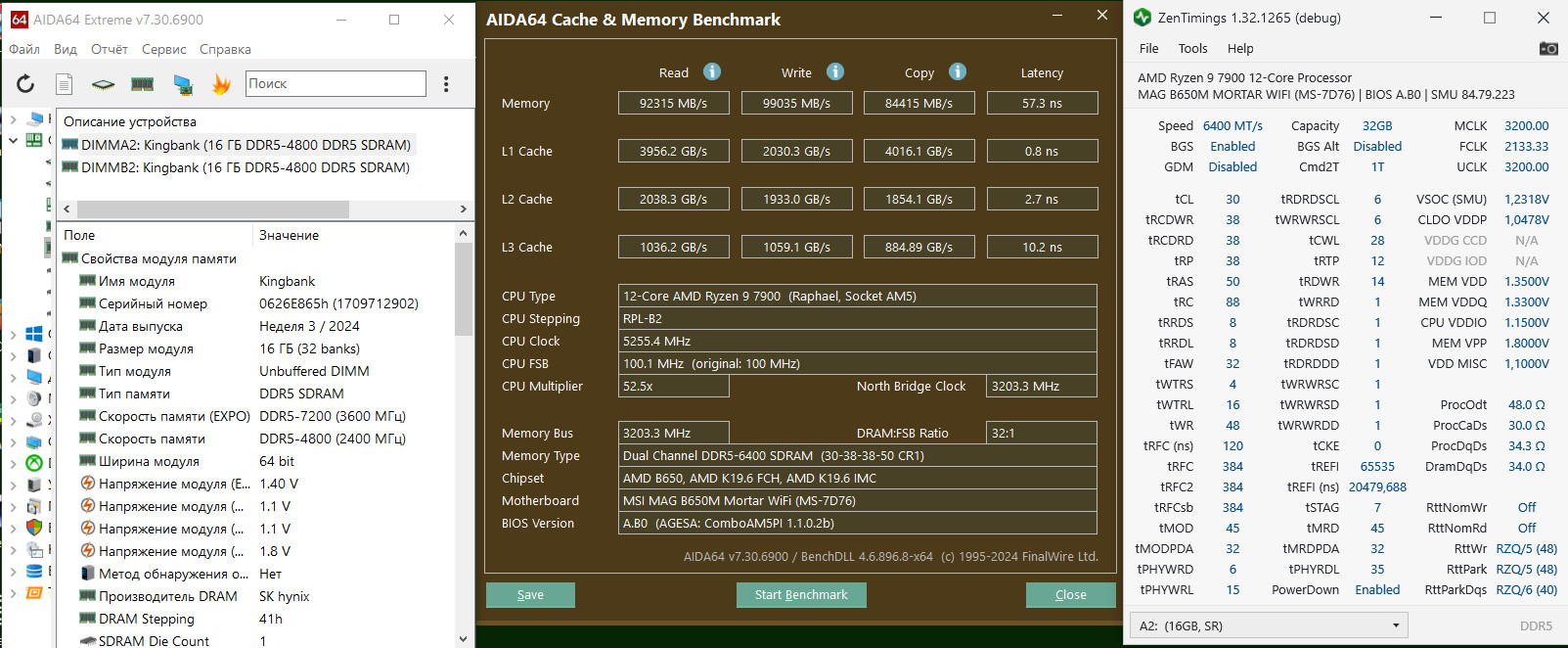This screenshot has width=1568, height=648.
Task: Select the Windows logo tree icon
Action: pyautogui.click(x=34, y=334)
